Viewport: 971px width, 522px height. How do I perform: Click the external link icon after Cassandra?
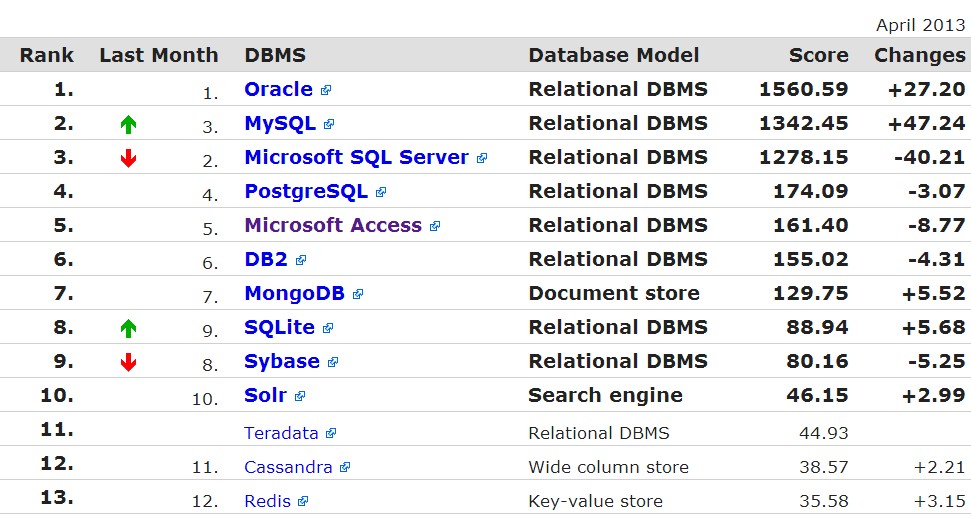coord(346,468)
